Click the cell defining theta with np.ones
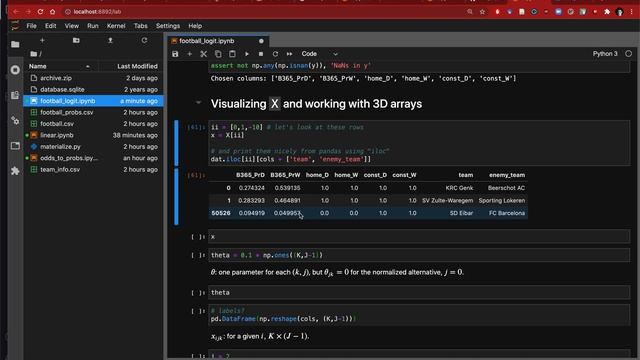Image resolution: width=640 pixels, height=360 pixels. click(419, 255)
